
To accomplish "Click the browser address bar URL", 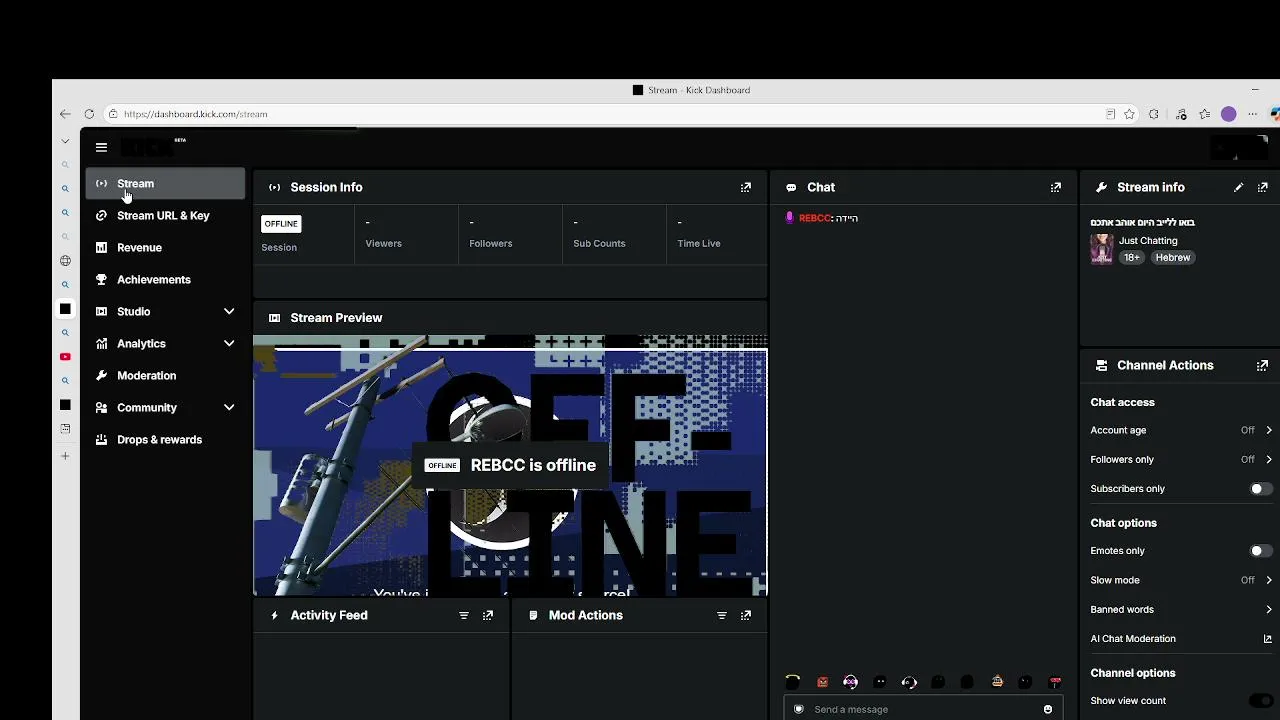I will pyautogui.click(x=196, y=114).
